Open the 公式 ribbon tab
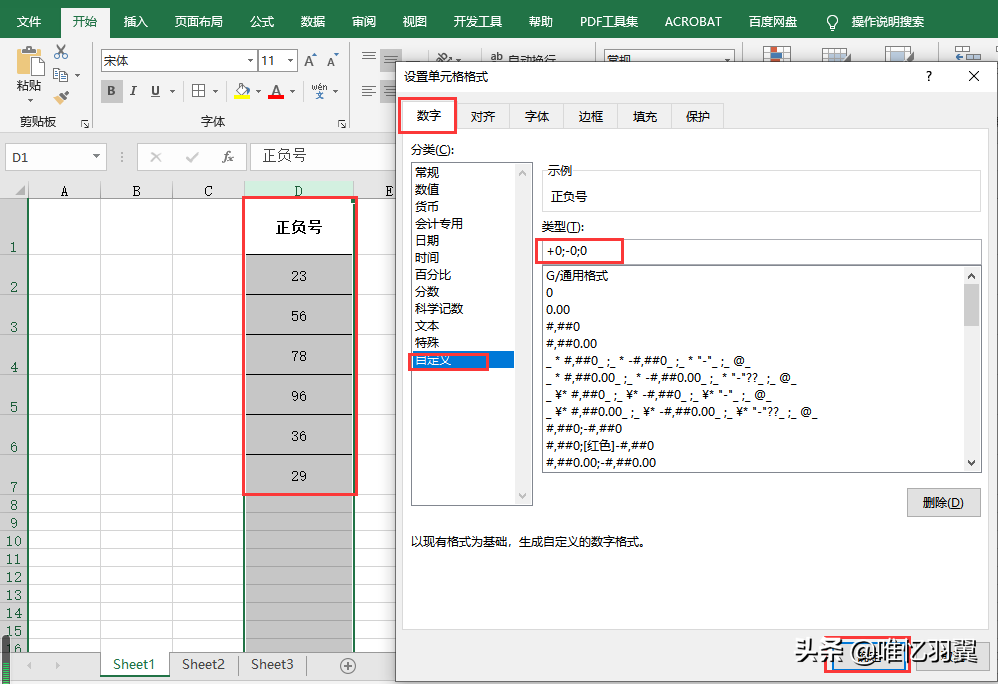This screenshot has height=684, width=998. click(x=262, y=22)
